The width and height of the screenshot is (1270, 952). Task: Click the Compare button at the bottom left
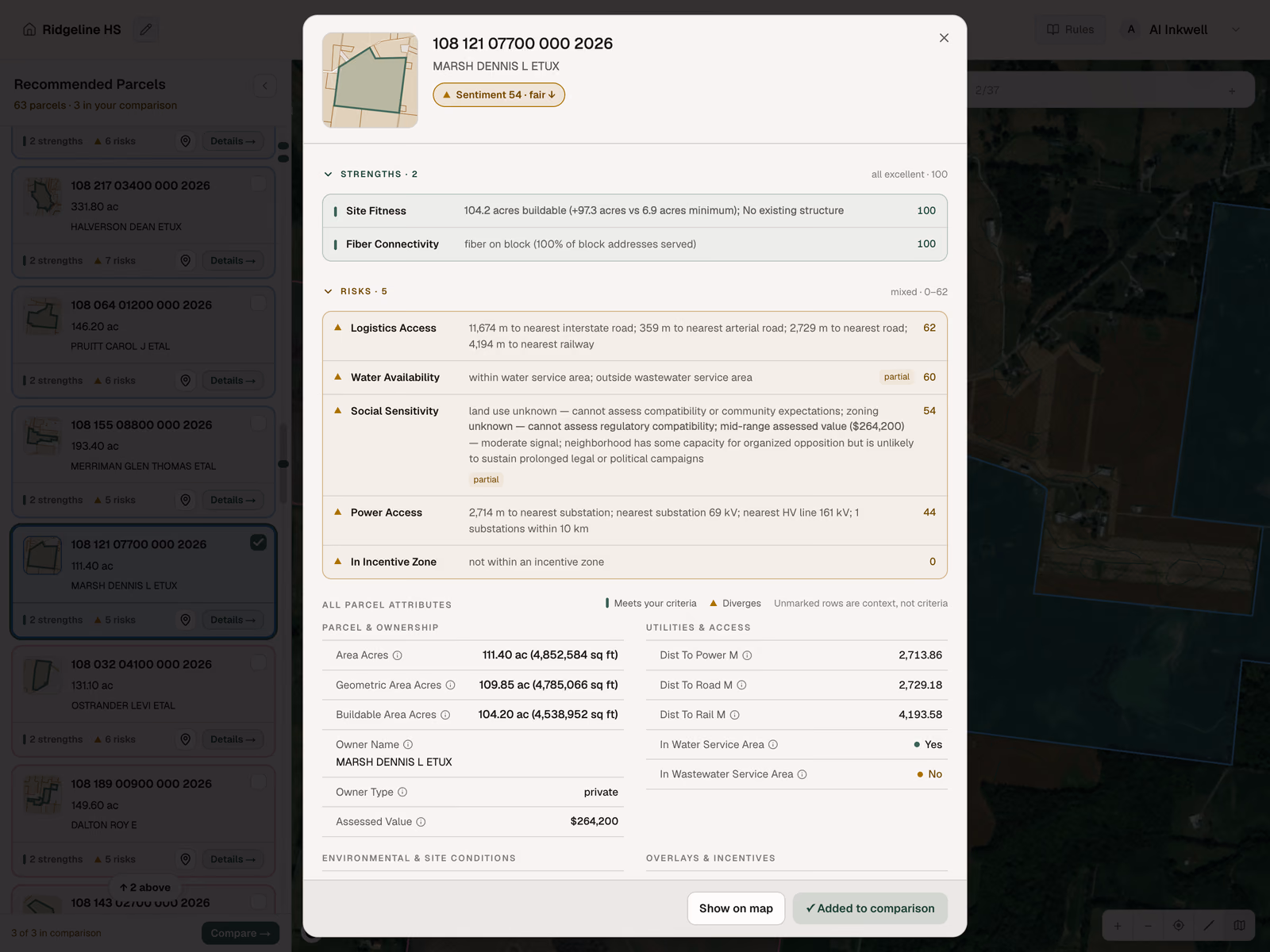coord(241,933)
